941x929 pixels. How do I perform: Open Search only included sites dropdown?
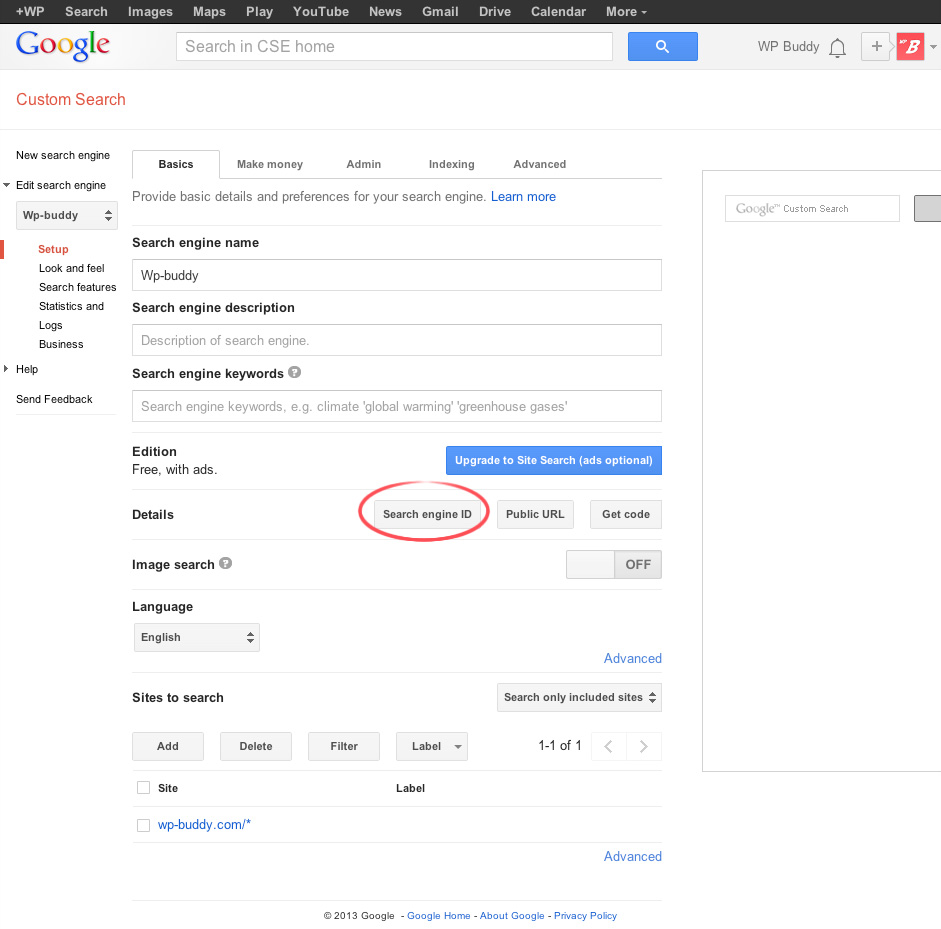point(579,697)
